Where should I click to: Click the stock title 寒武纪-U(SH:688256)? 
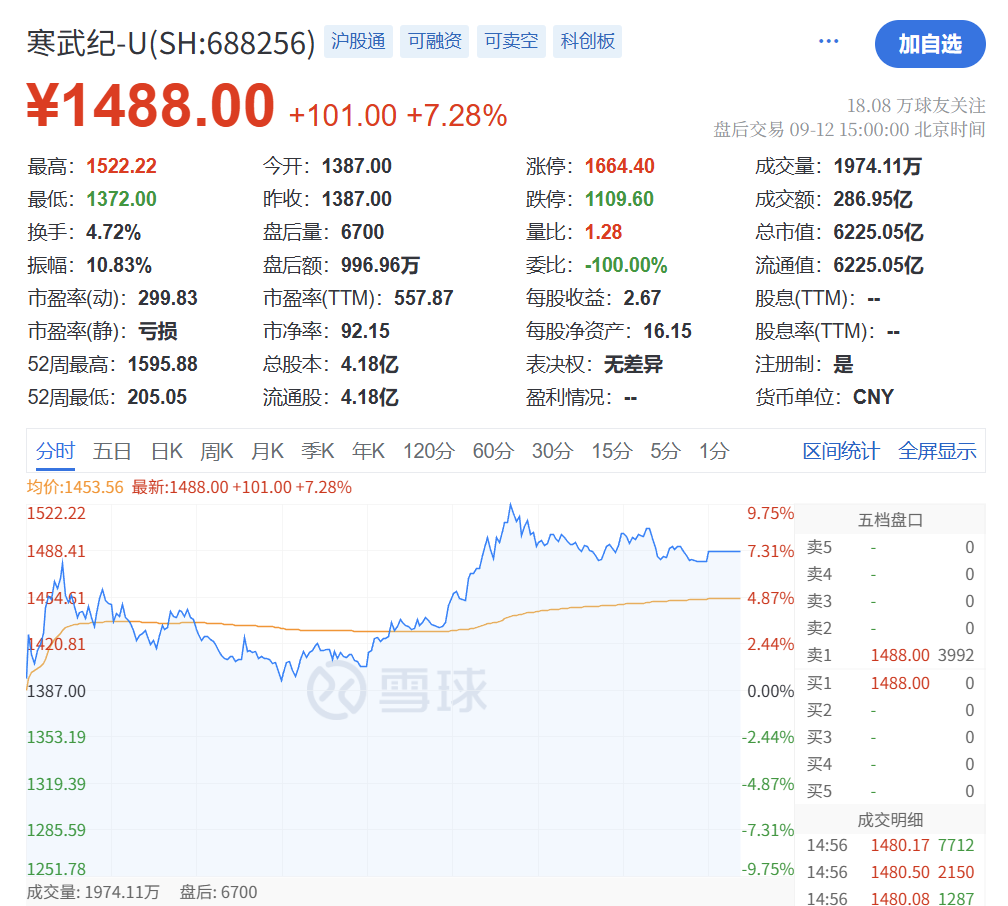pyautogui.click(x=171, y=43)
